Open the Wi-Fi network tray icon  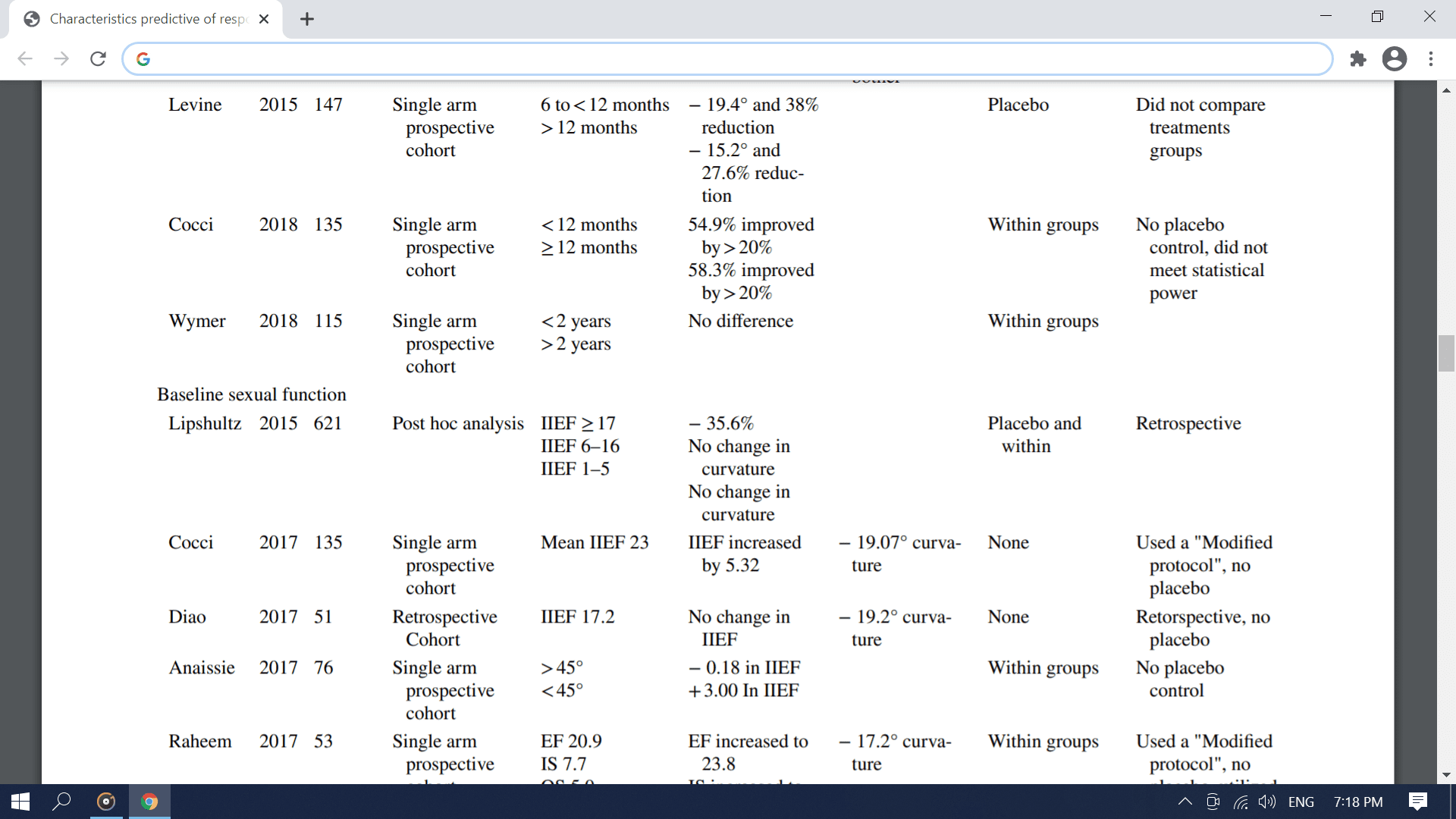[x=1241, y=802]
